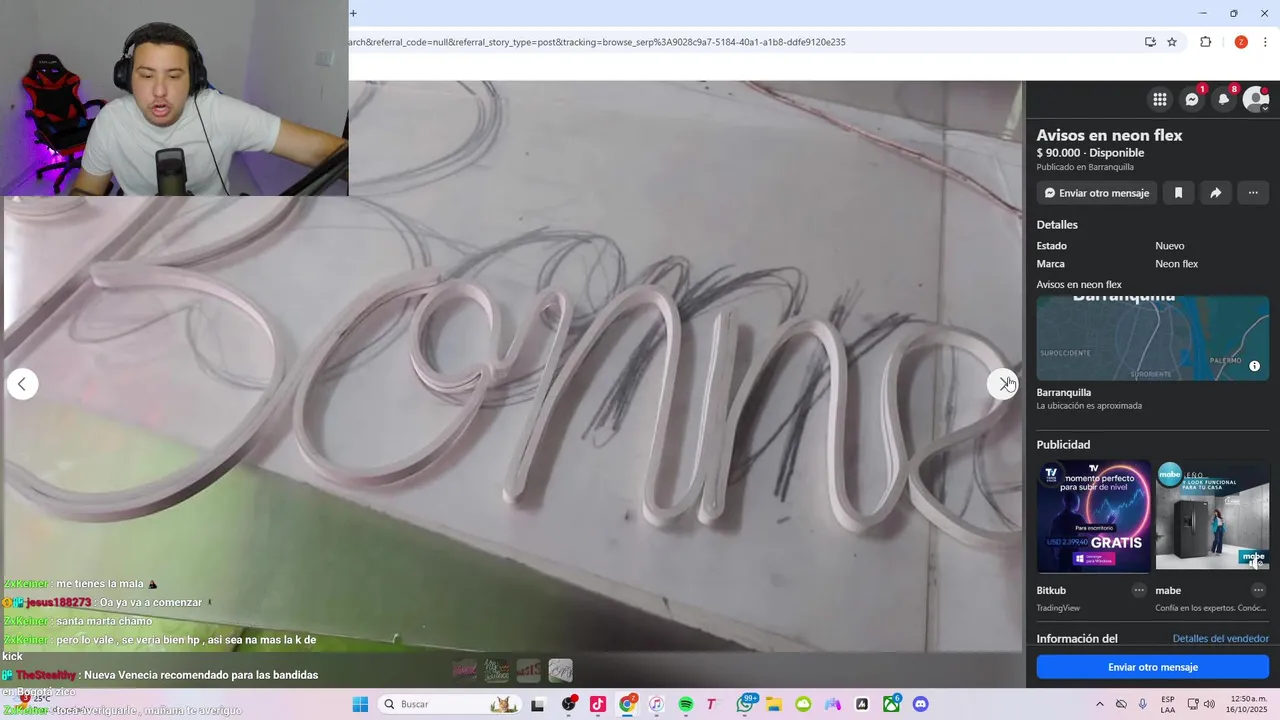Open the Facebook menu grid icon
This screenshot has width=1280, height=720.
tap(1160, 99)
